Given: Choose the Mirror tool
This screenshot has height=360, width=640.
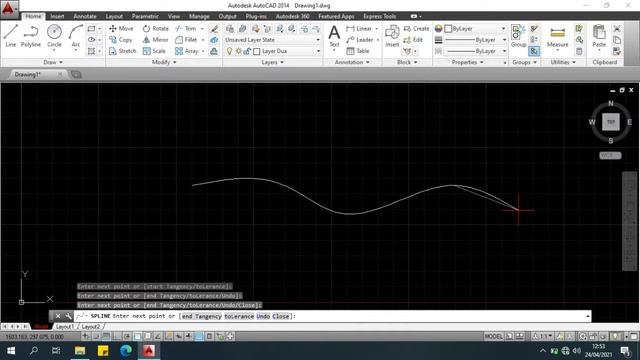Looking at the screenshot, I should [156, 40].
